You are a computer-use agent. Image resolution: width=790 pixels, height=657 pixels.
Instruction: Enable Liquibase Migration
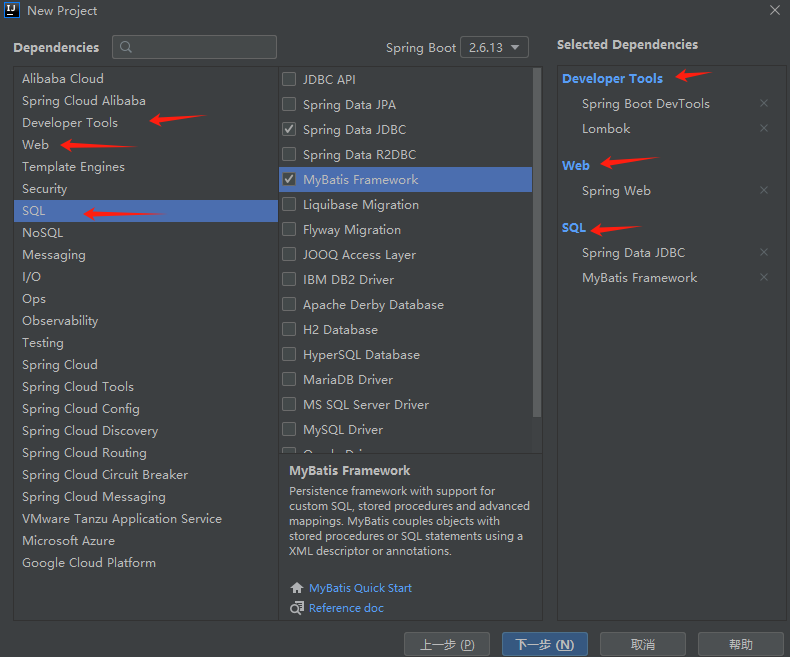289,205
